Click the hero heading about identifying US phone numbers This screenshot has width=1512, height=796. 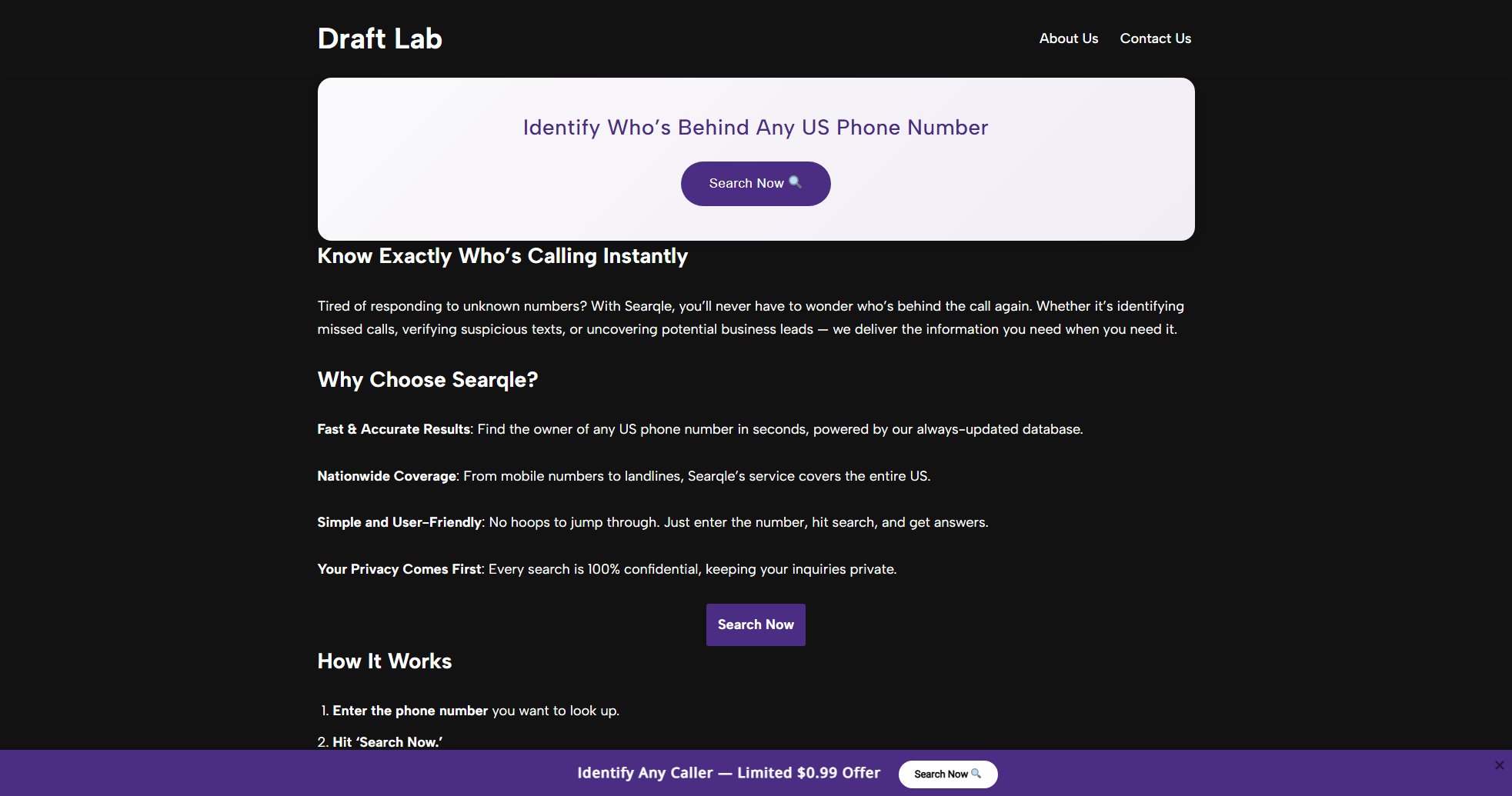click(x=756, y=128)
